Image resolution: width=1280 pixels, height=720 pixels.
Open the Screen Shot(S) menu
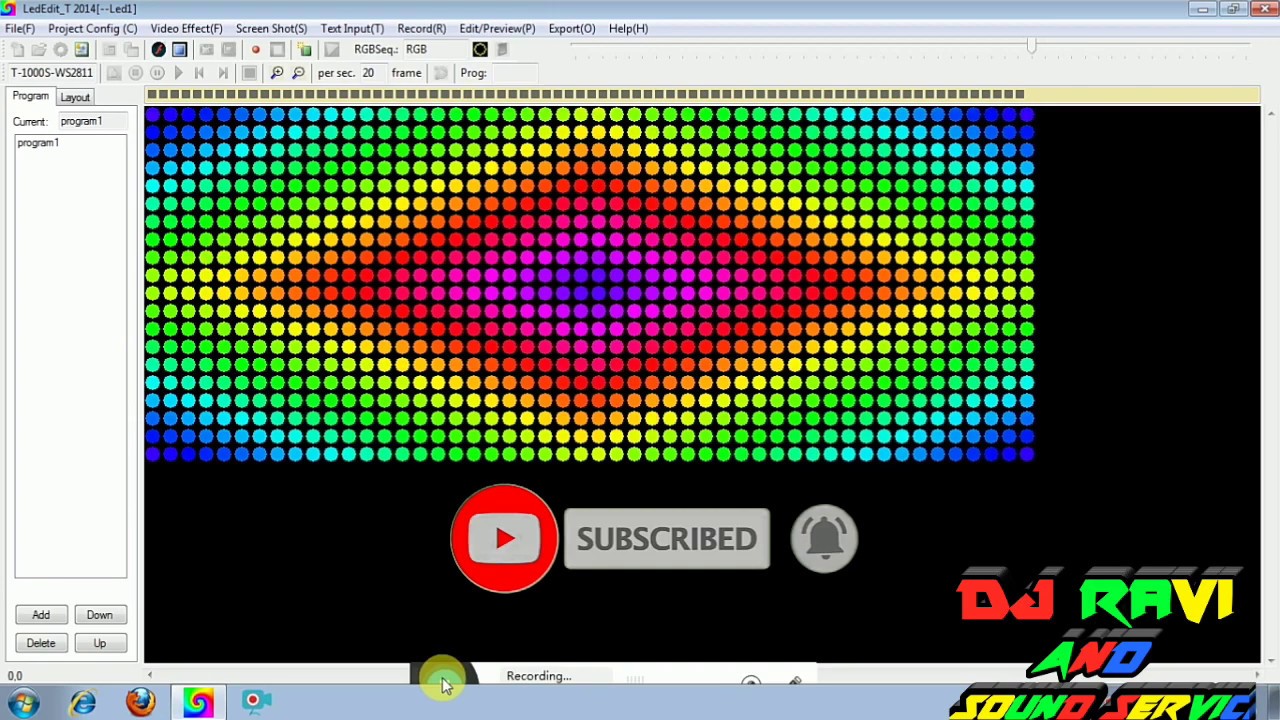271,28
